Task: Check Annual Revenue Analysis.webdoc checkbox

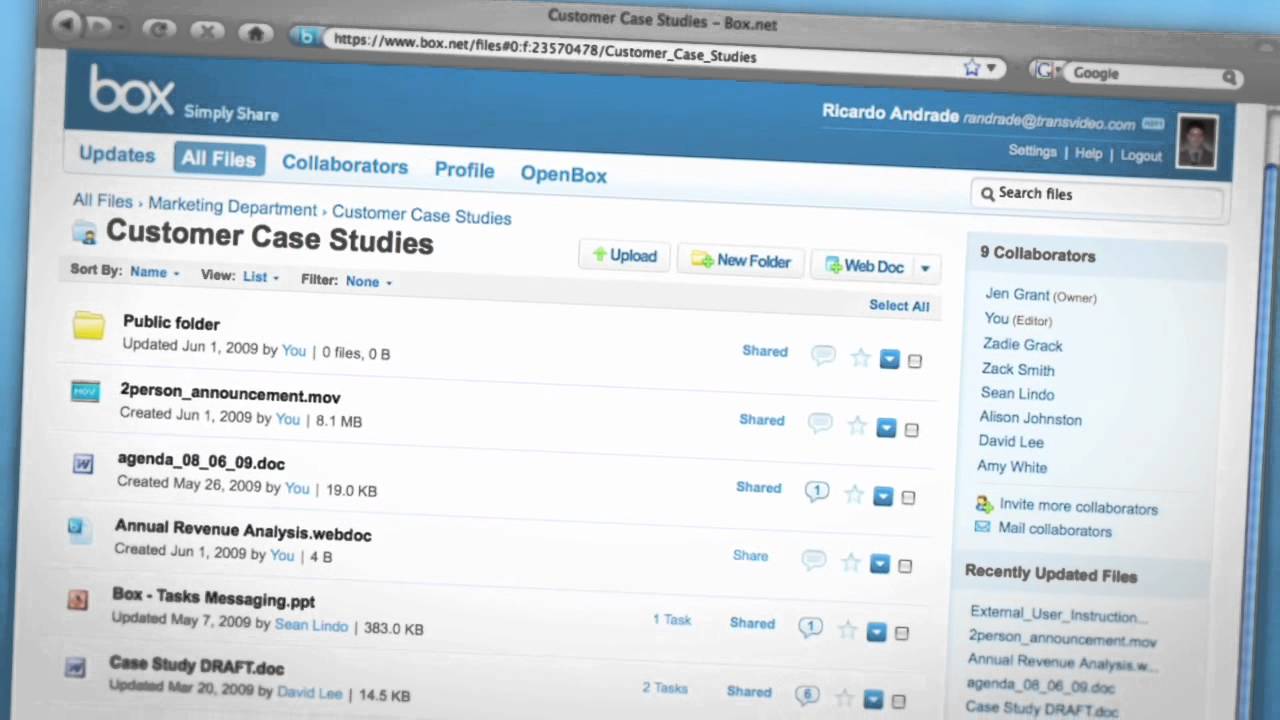Action: [905, 566]
